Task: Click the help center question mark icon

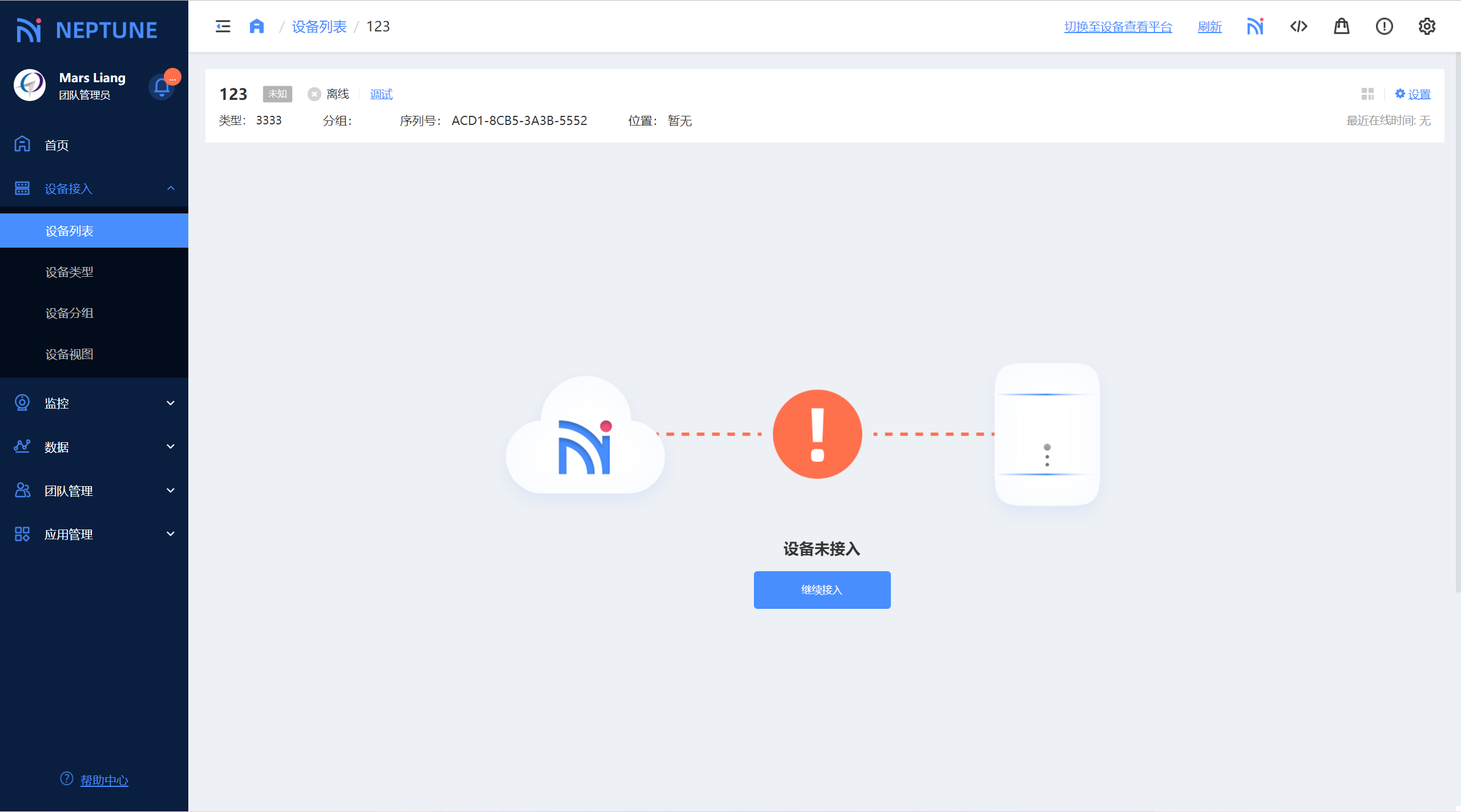Action: pyautogui.click(x=67, y=779)
